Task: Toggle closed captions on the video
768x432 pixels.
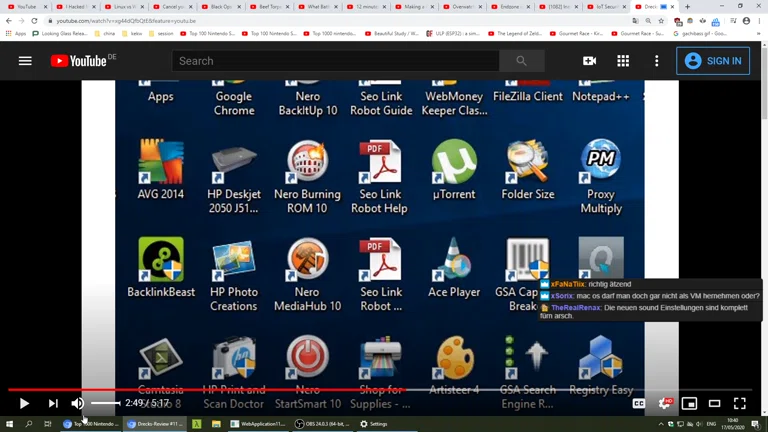Action: (638, 403)
